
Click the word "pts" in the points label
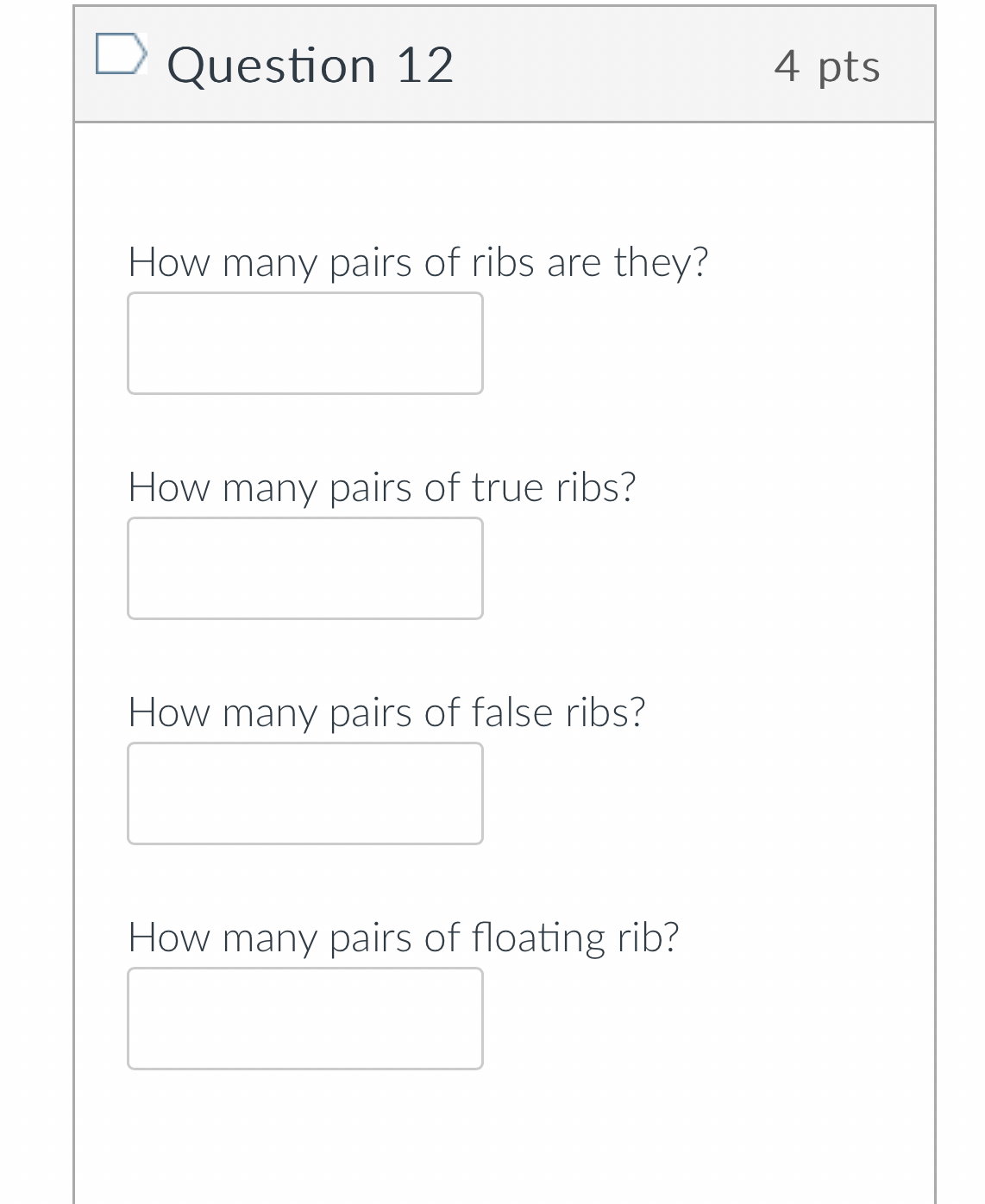tap(849, 66)
